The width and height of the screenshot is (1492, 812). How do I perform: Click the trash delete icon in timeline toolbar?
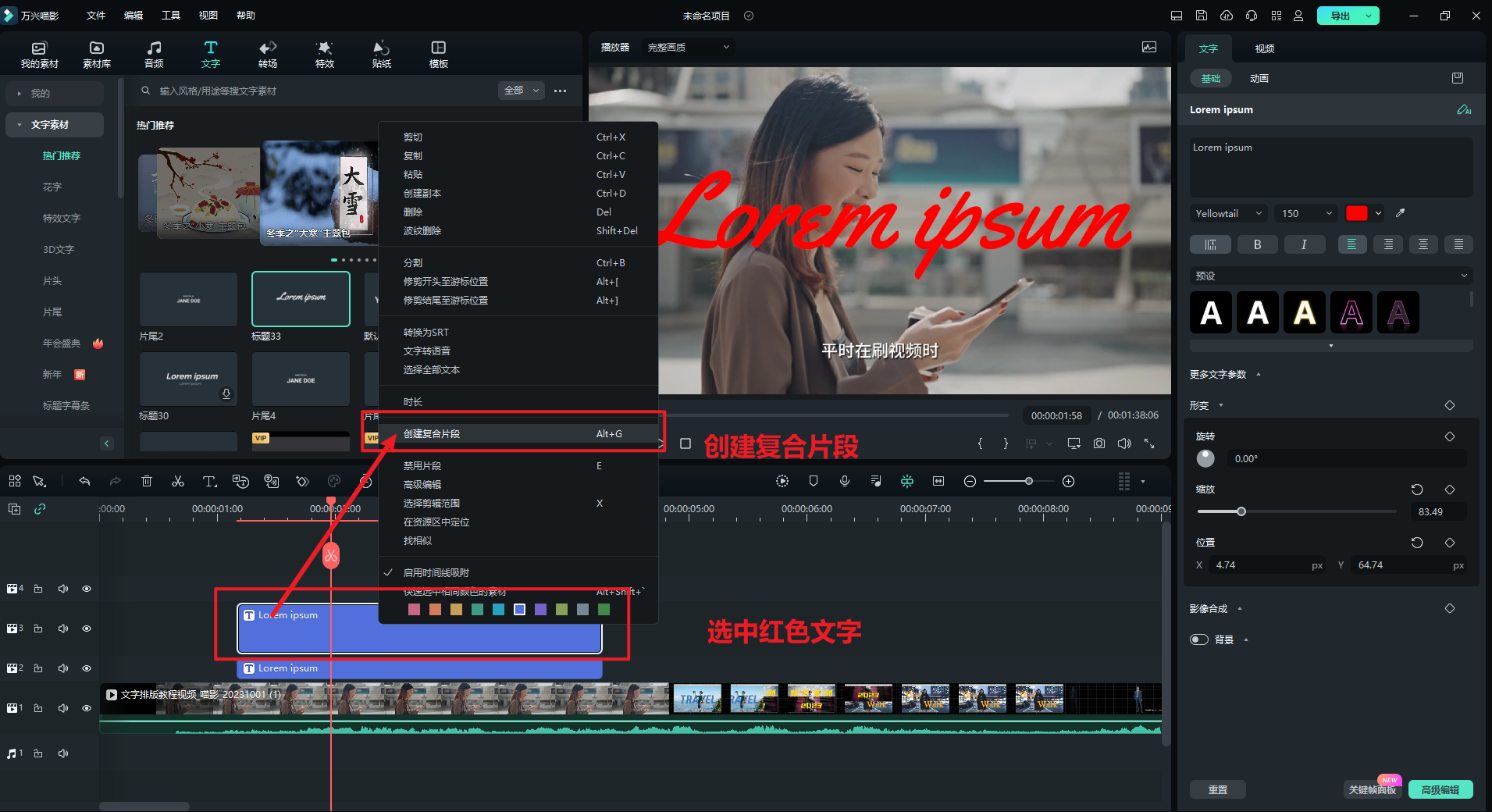click(x=147, y=482)
